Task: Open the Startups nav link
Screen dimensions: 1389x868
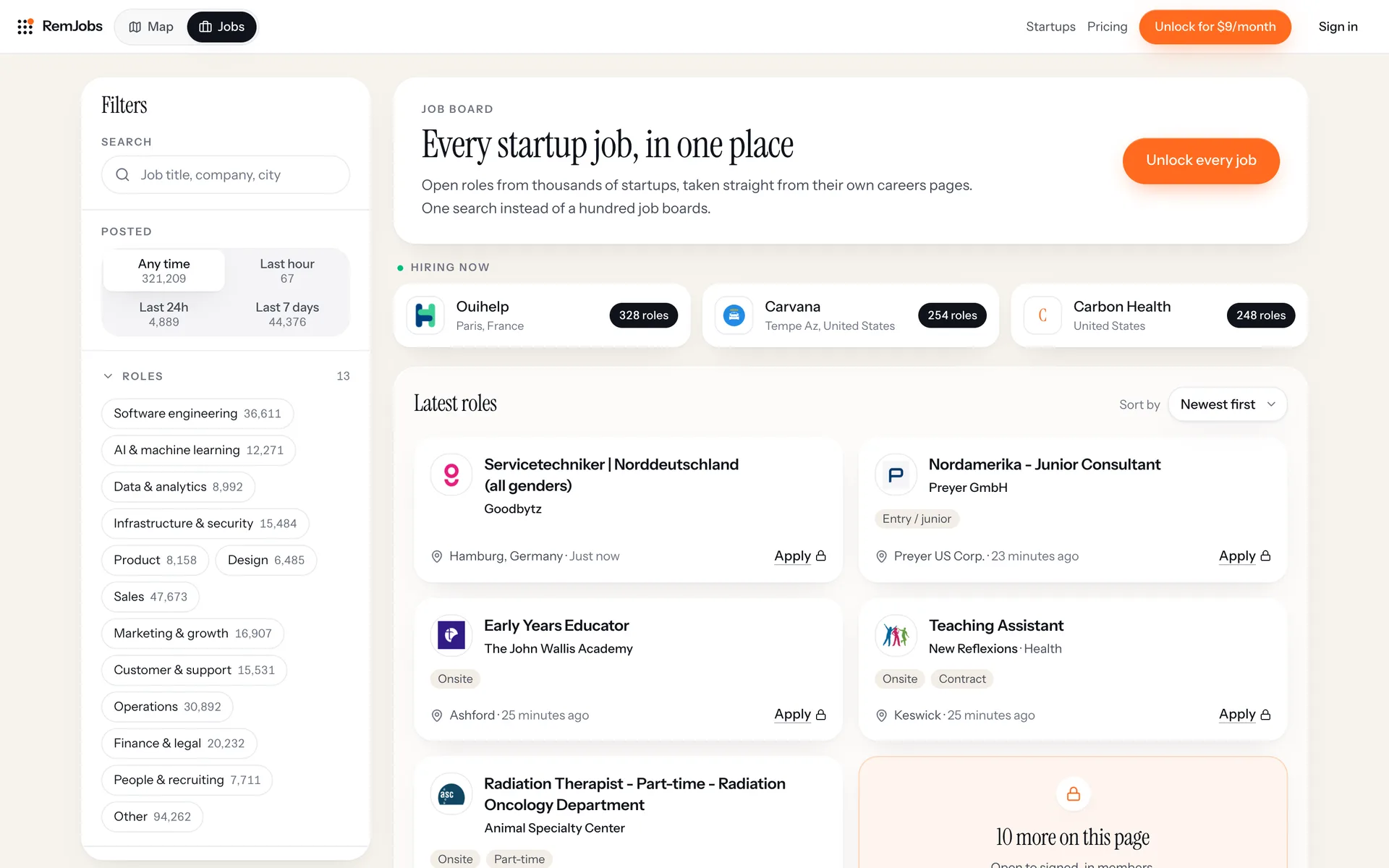Action: click(x=1050, y=27)
